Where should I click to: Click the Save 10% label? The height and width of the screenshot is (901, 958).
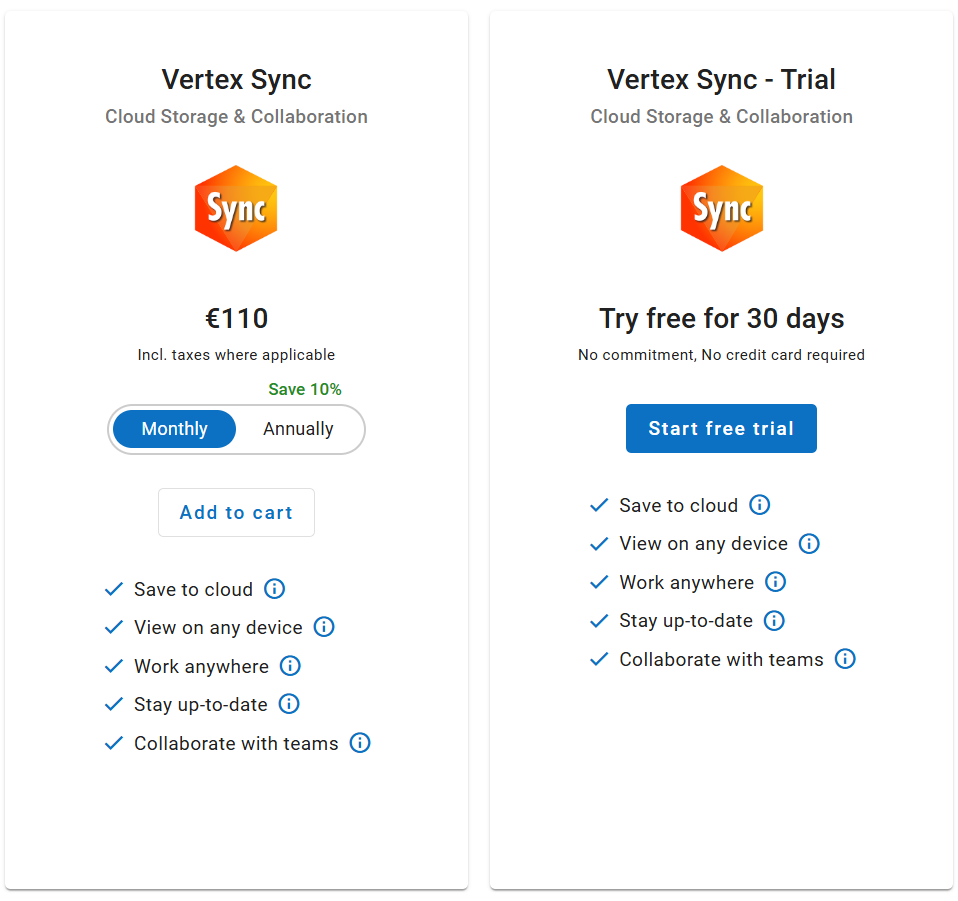pyautogui.click(x=305, y=390)
